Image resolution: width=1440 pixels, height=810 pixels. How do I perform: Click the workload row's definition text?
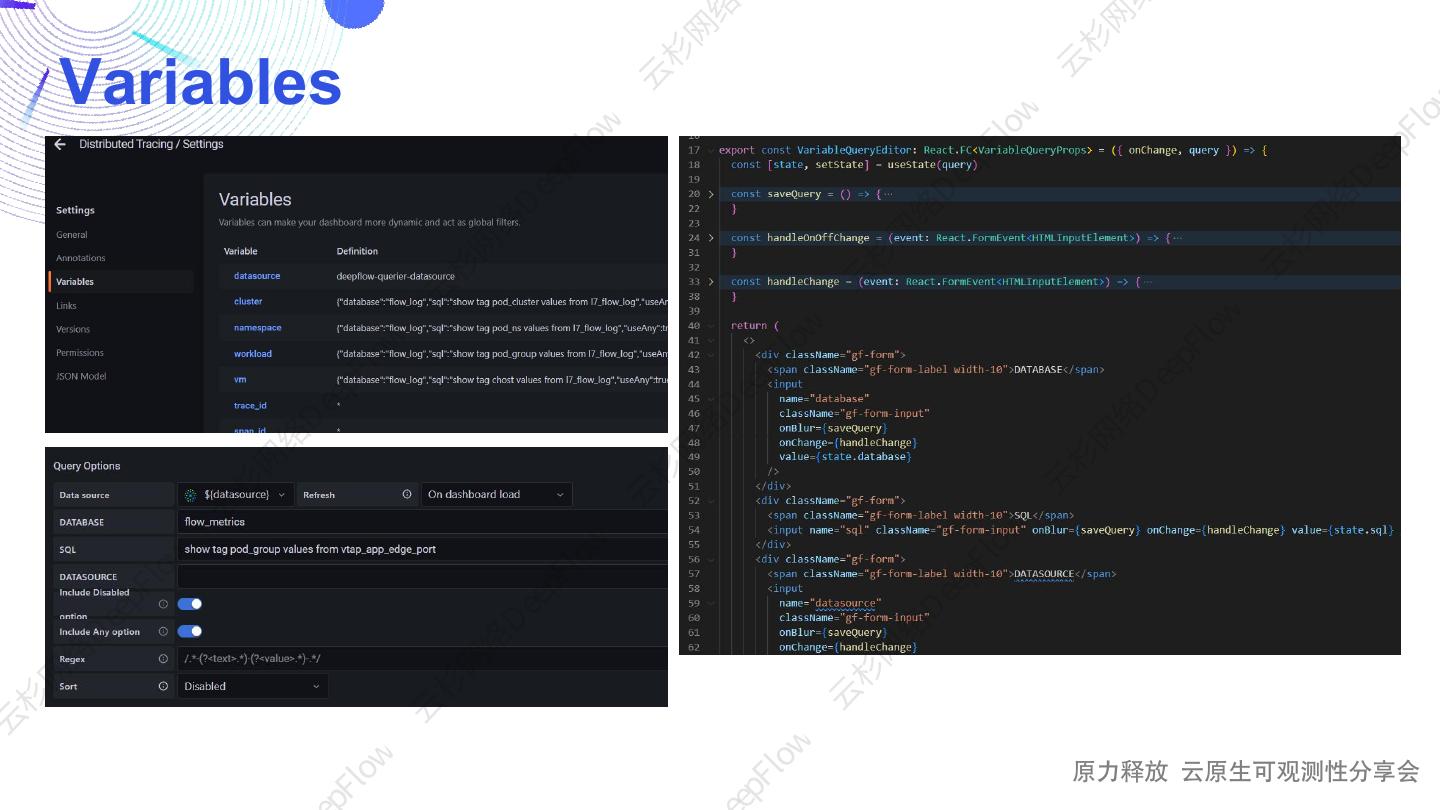click(x=502, y=354)
